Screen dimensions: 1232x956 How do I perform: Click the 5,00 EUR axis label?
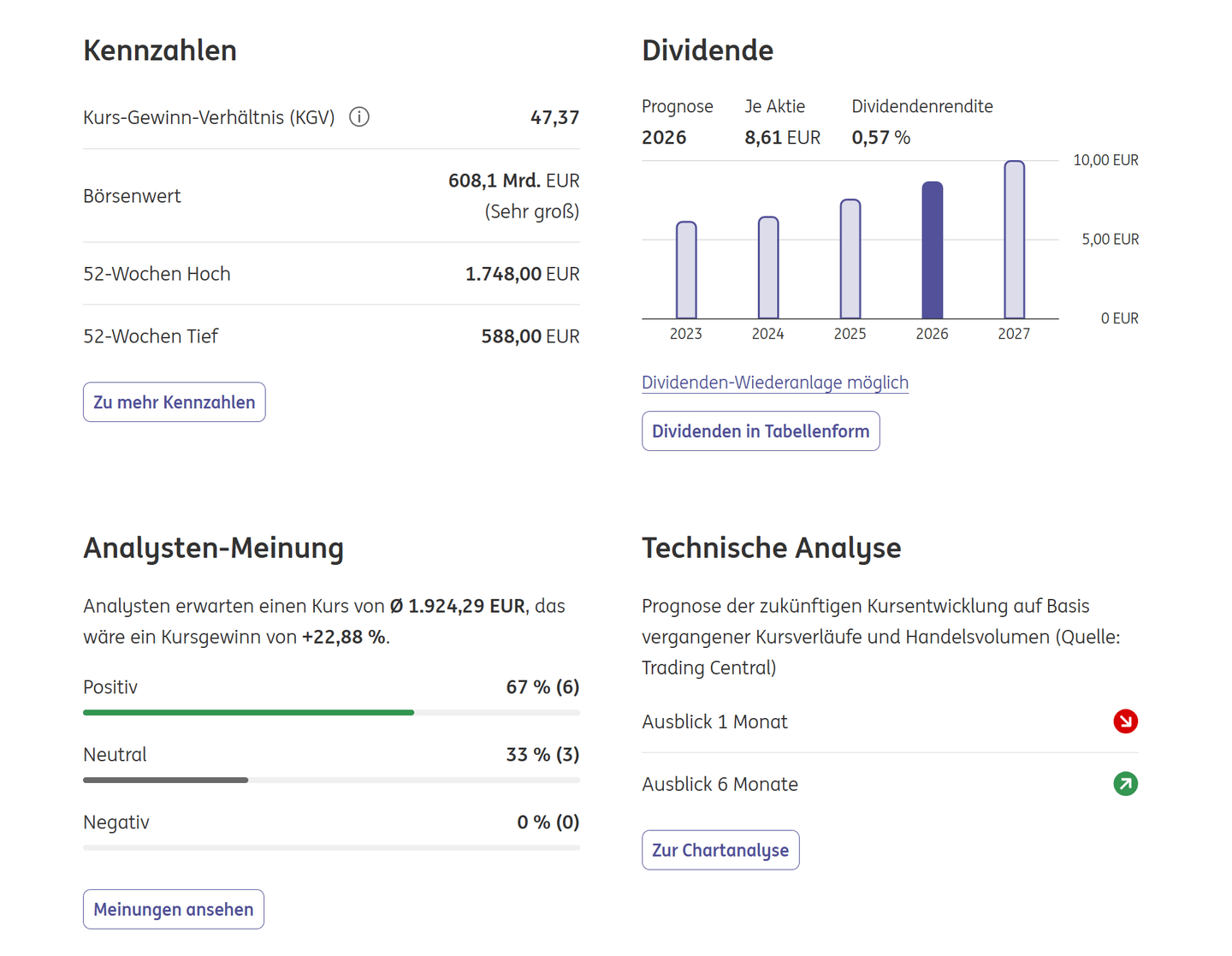point(1111,240)
